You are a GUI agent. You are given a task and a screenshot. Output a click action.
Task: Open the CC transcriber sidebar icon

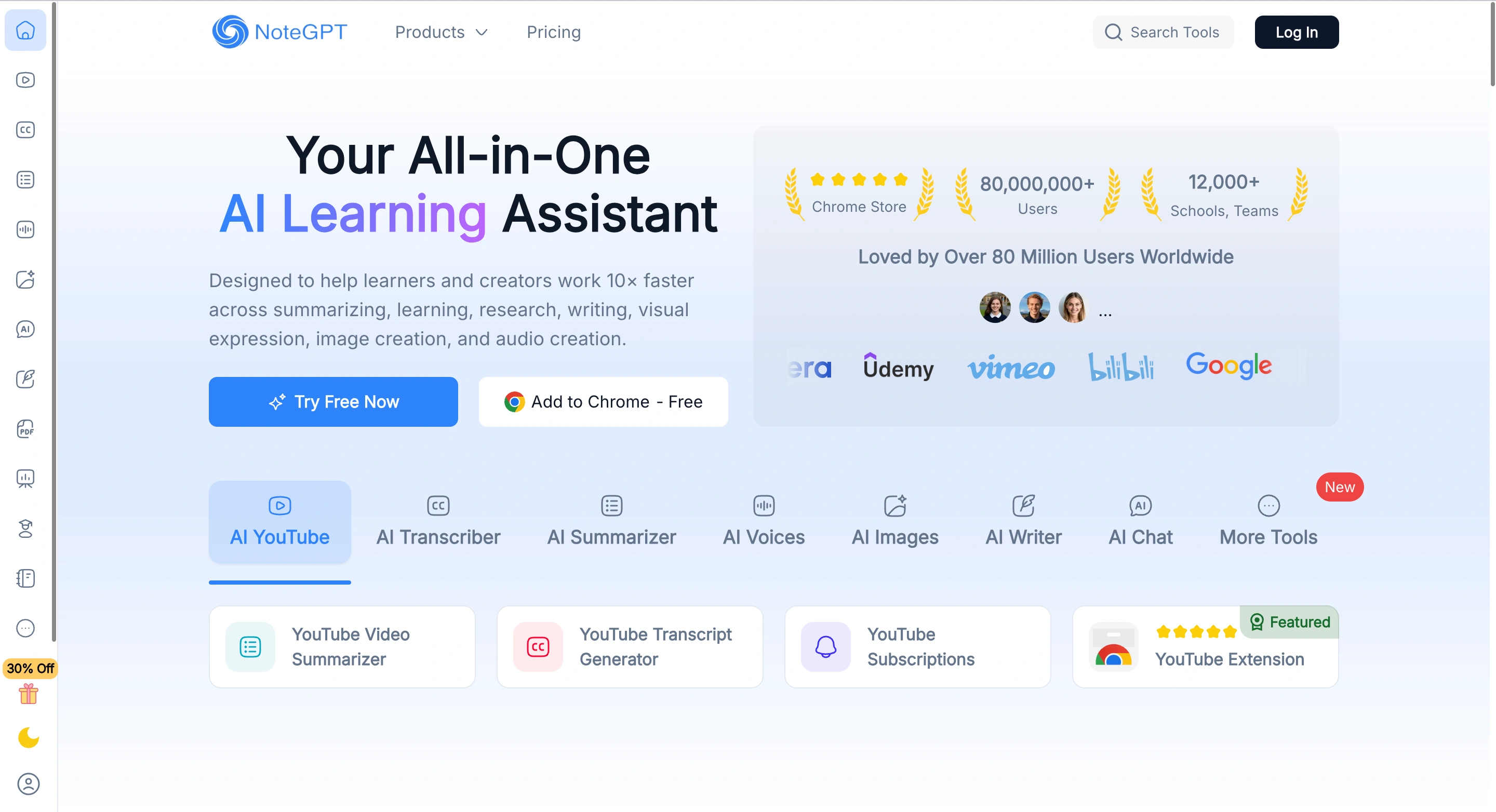coord(25,129)
